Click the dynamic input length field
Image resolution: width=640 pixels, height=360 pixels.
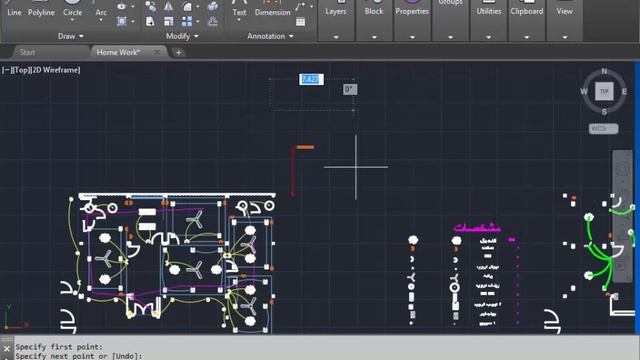coord(311,79)
